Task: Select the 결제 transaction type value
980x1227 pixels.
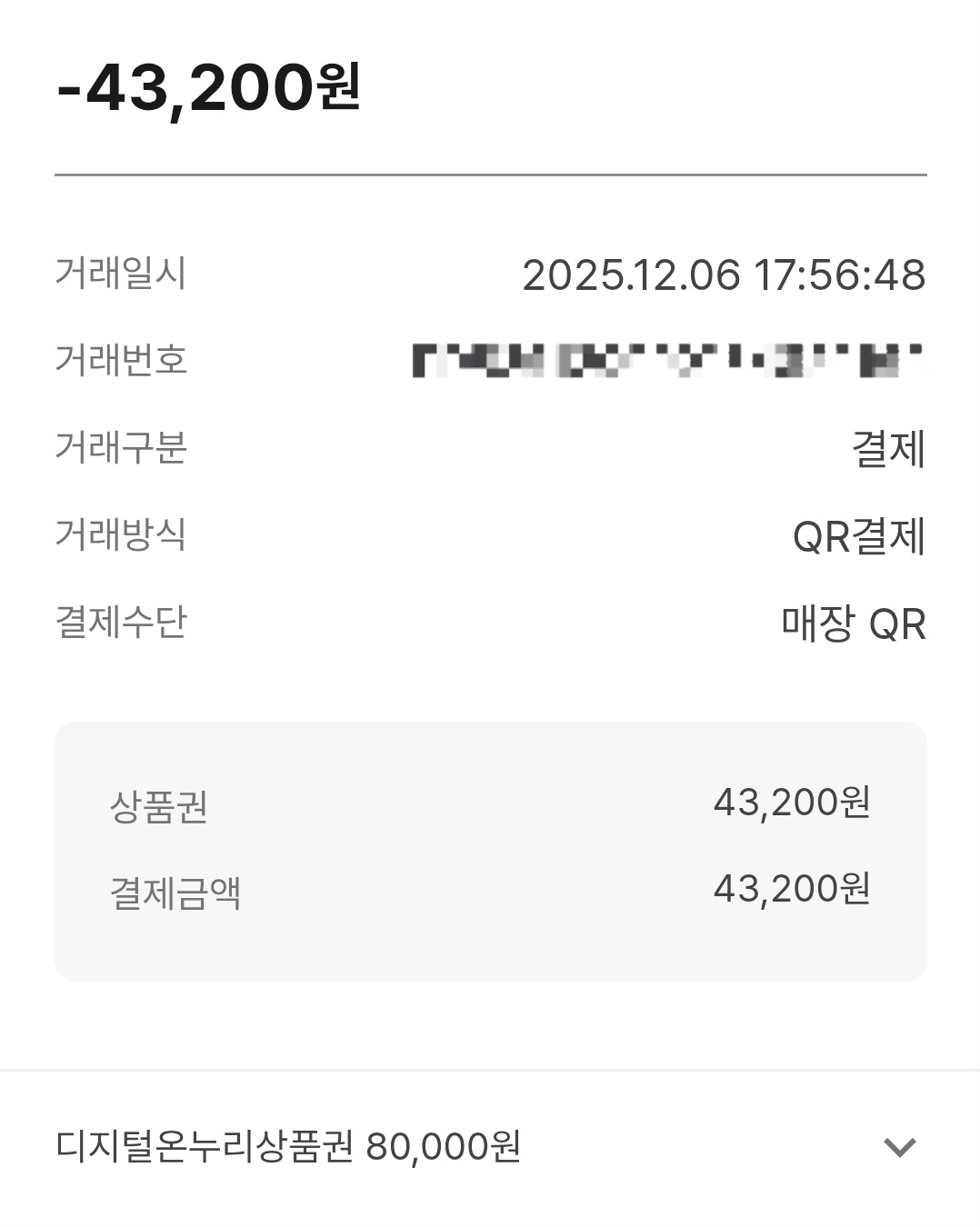Action: tap(888, 449)
